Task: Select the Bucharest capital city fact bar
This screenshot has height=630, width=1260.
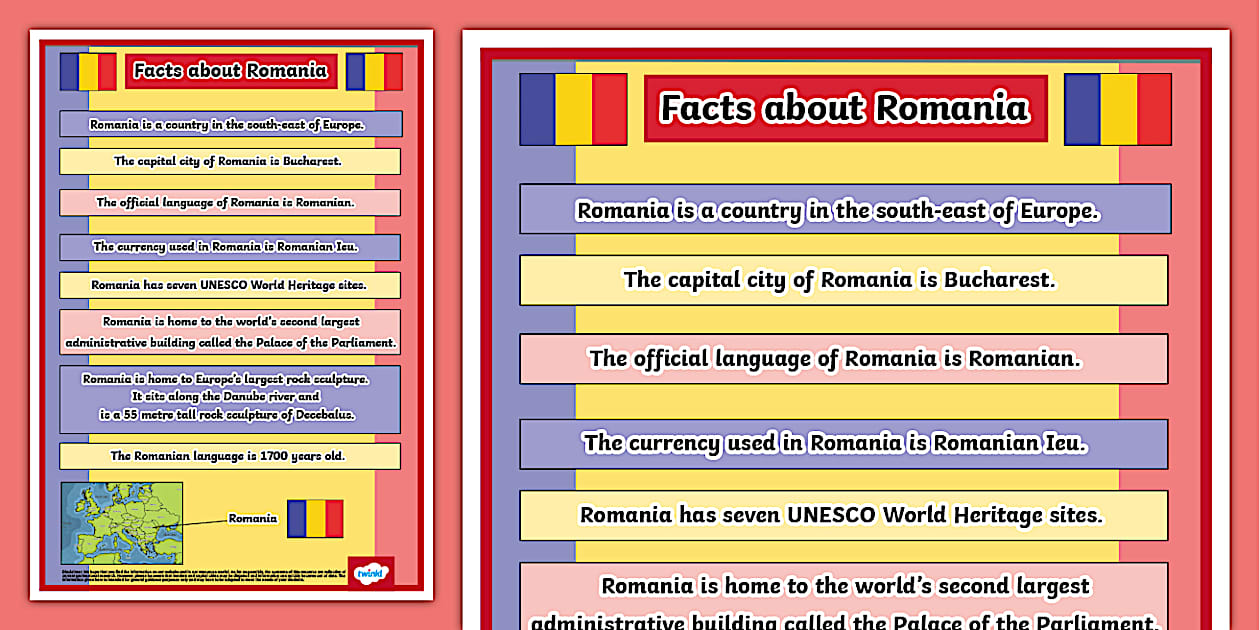Action: pyautogui.click(x=843, y=281)
